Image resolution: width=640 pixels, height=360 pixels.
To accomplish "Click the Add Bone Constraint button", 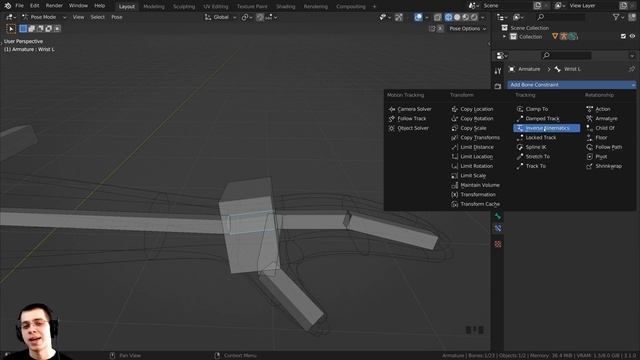I will [x=571, y=84].
